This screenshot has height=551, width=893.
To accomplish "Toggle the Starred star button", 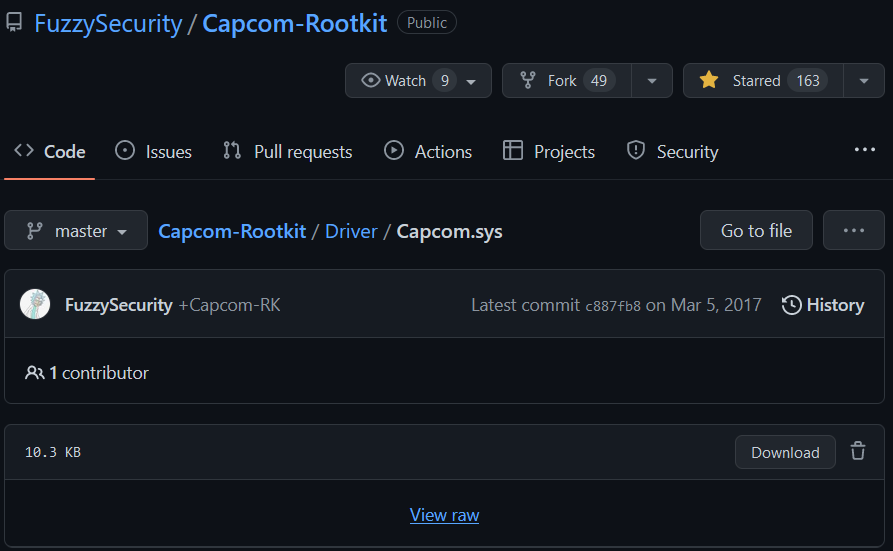I will coord(763,80).
